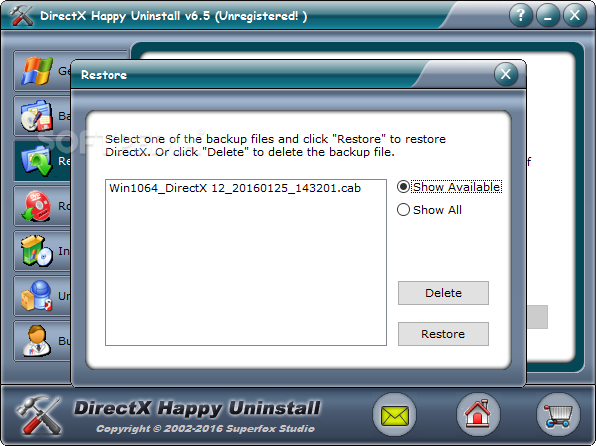Open the home page house icon

click(x=478, y=415)
